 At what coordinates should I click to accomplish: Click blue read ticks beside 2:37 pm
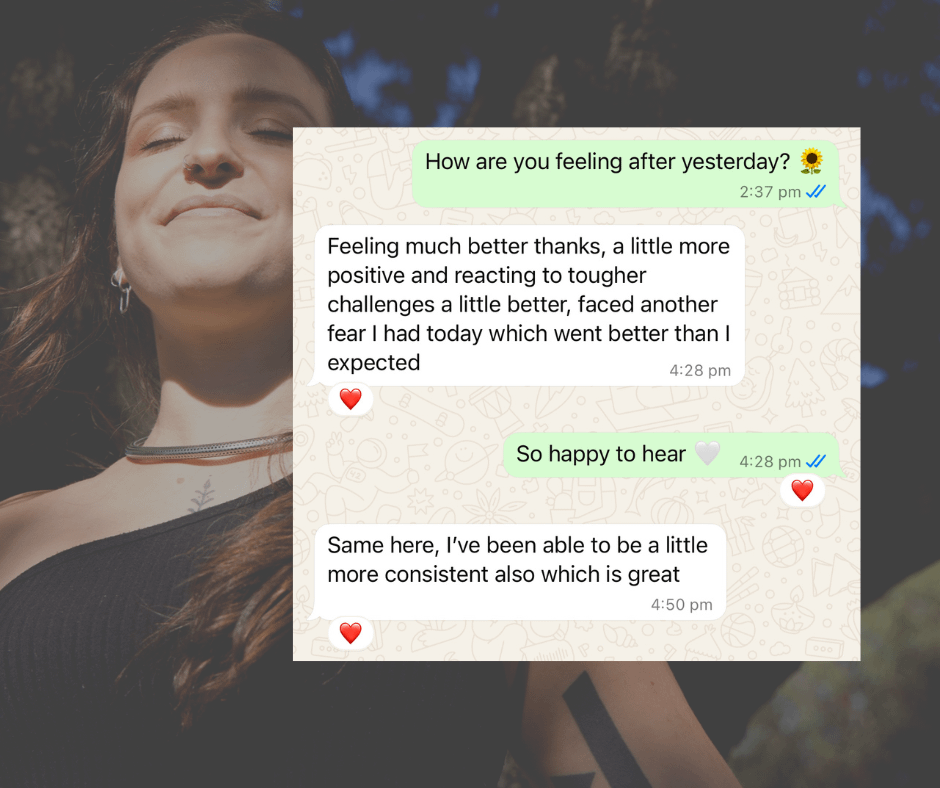click(816, 192)
